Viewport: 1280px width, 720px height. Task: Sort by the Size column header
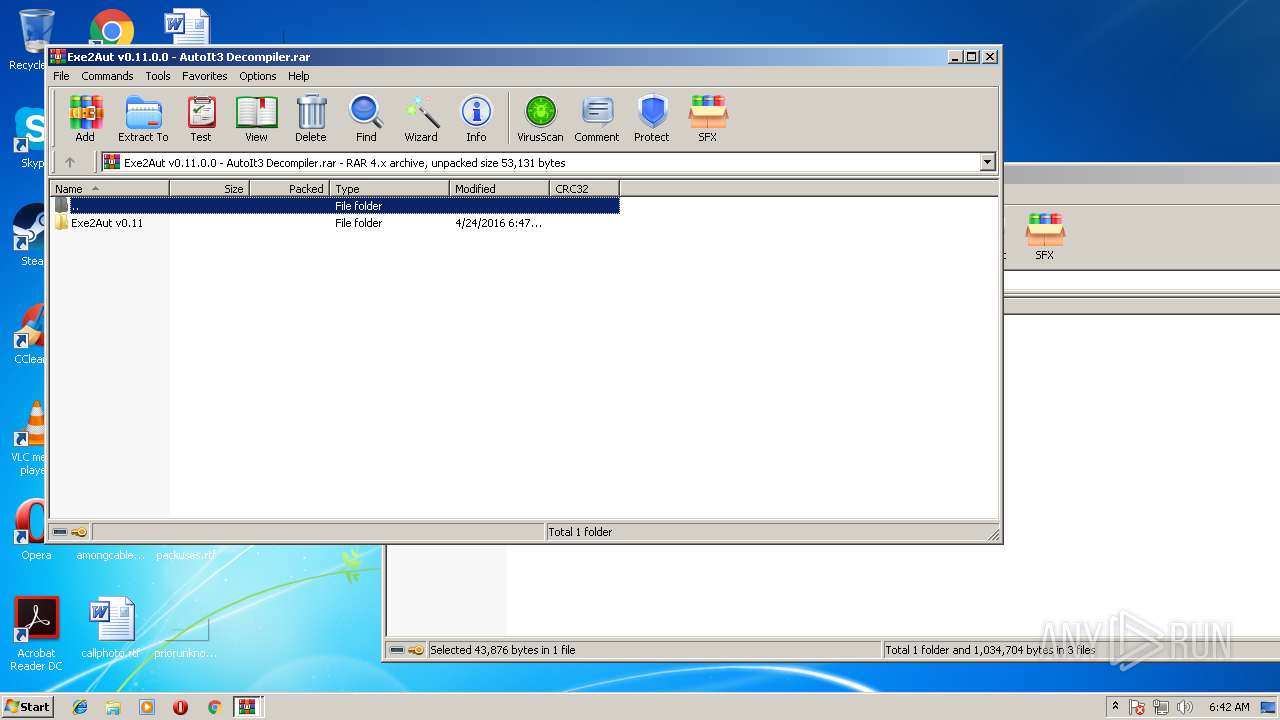point(210,188)
